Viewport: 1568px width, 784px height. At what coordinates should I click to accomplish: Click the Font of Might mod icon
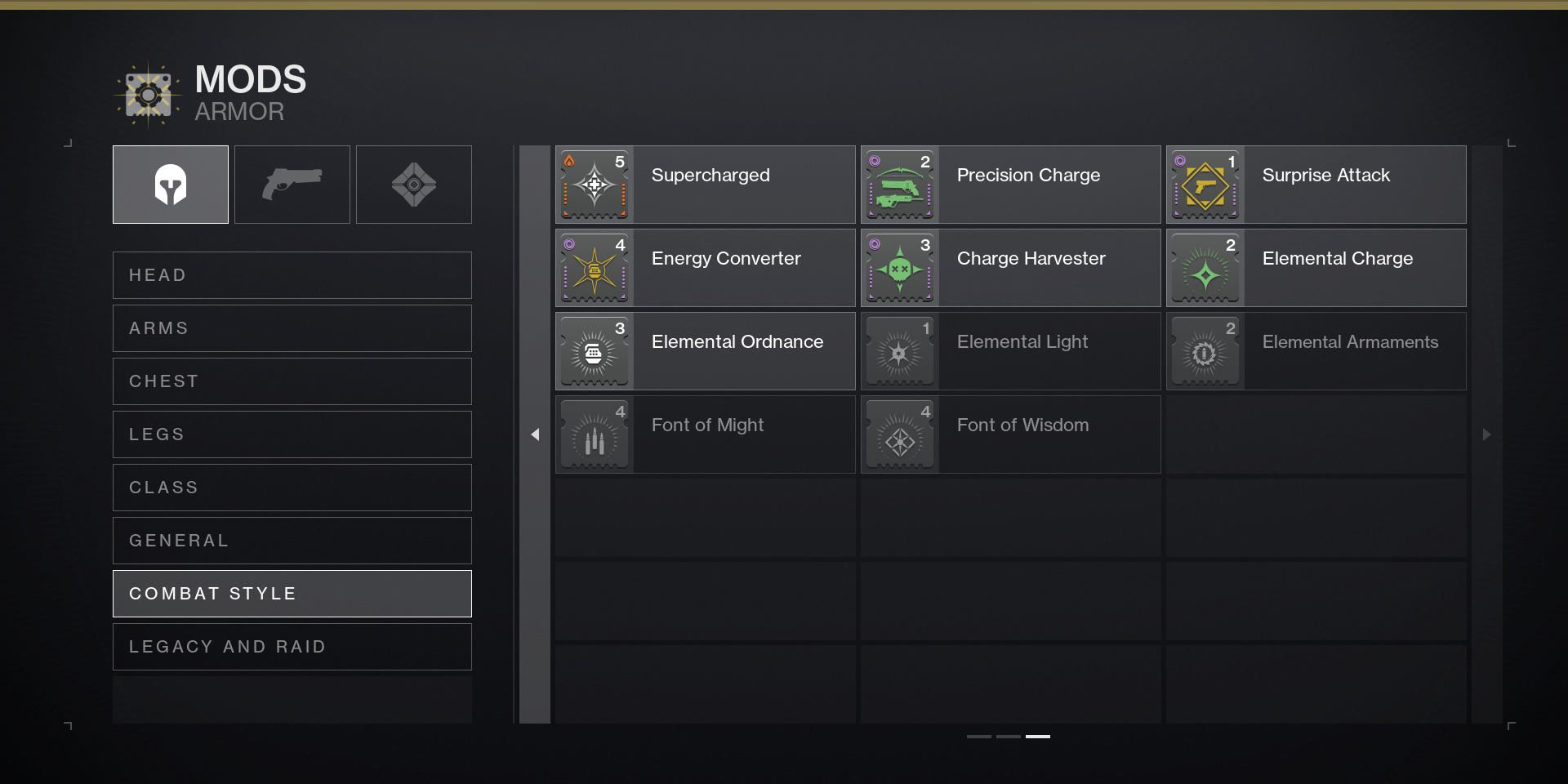click(x=595, y=434)
